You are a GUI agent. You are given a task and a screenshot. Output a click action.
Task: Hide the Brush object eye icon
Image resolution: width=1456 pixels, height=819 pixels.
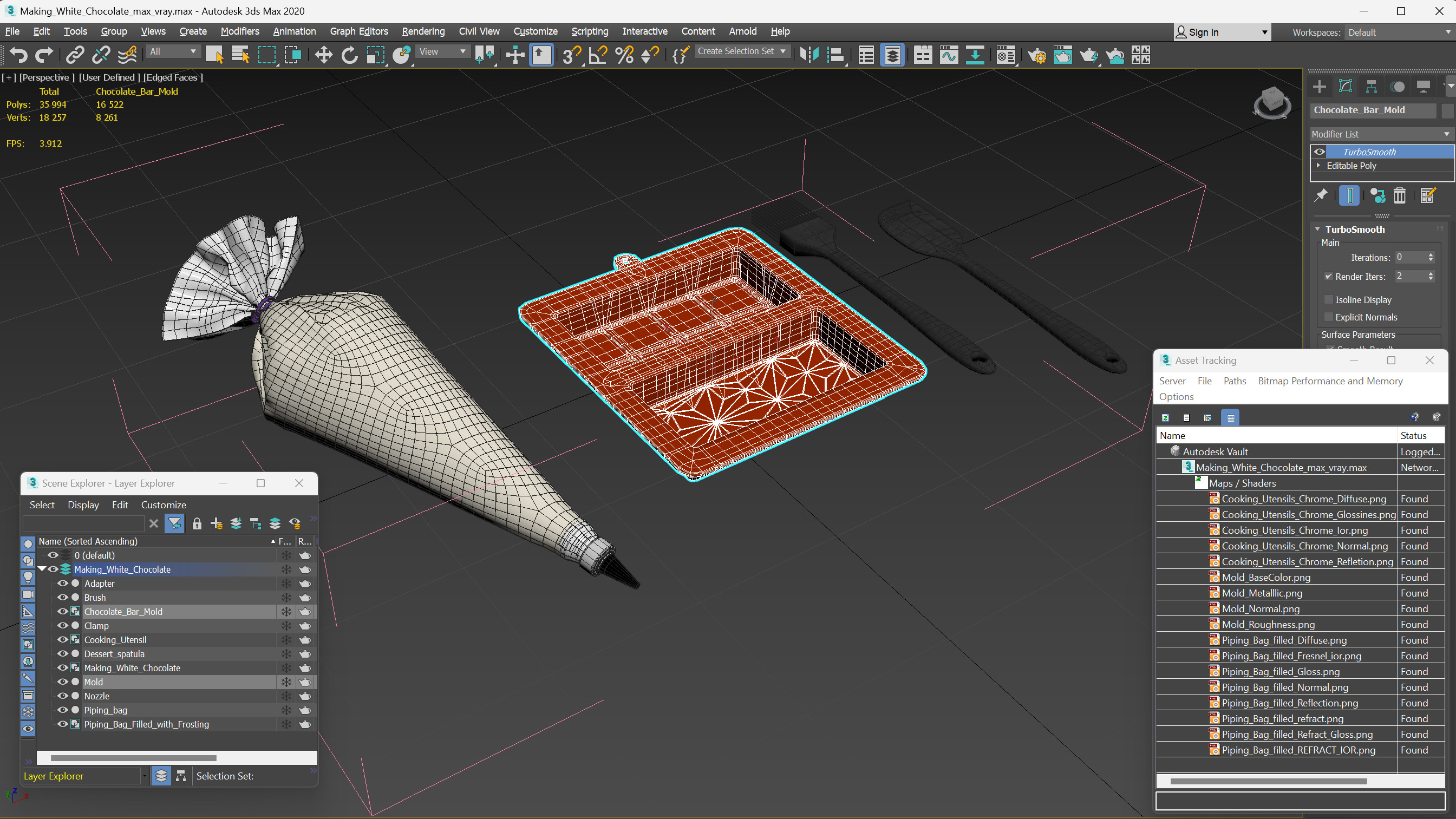(x=63, y=598)
